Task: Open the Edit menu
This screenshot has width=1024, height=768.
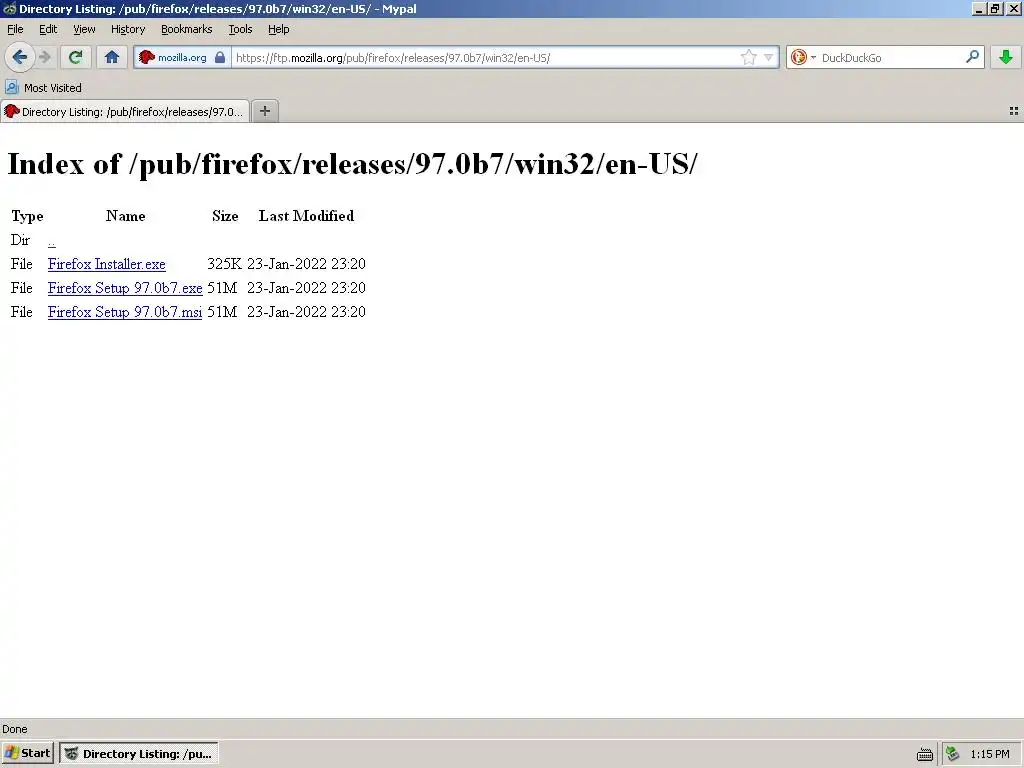Action: tap(48, 29)
